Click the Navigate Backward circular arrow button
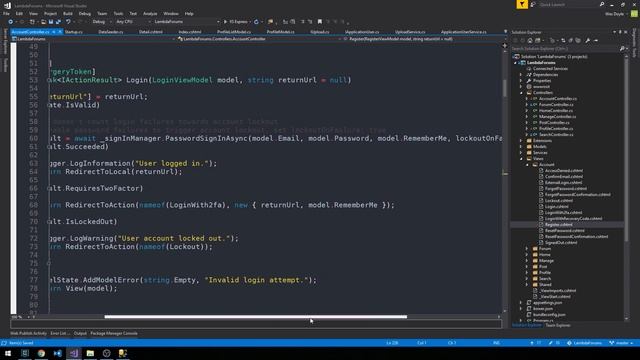640x360 pixels. [11, 22]
